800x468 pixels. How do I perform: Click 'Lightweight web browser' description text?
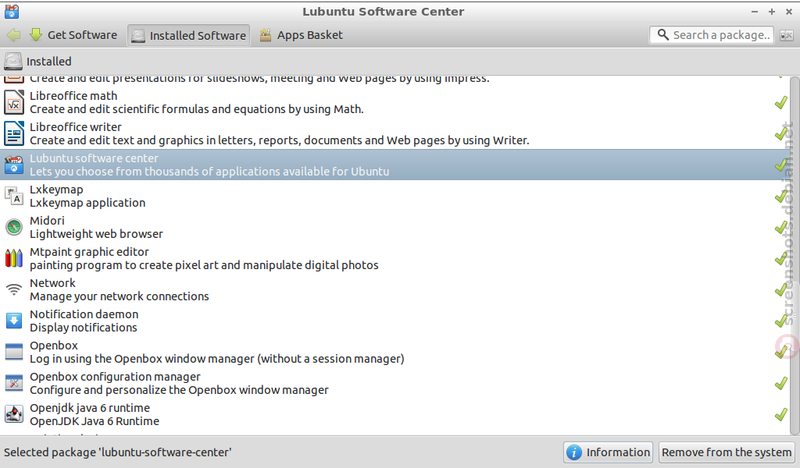[96, 234]
